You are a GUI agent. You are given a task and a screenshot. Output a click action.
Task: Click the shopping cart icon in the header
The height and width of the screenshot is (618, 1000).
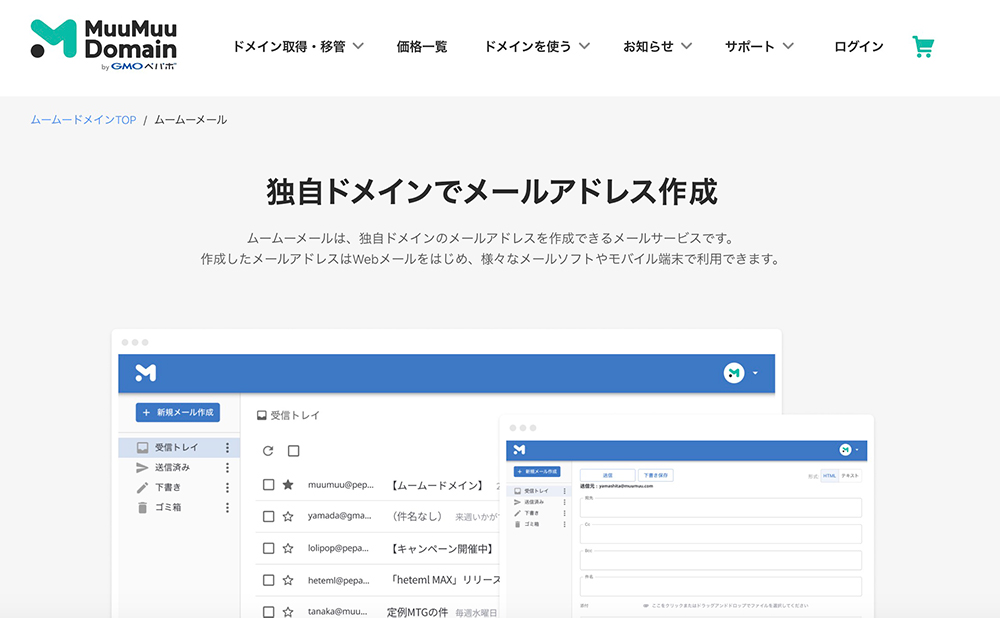click(923, 46)
